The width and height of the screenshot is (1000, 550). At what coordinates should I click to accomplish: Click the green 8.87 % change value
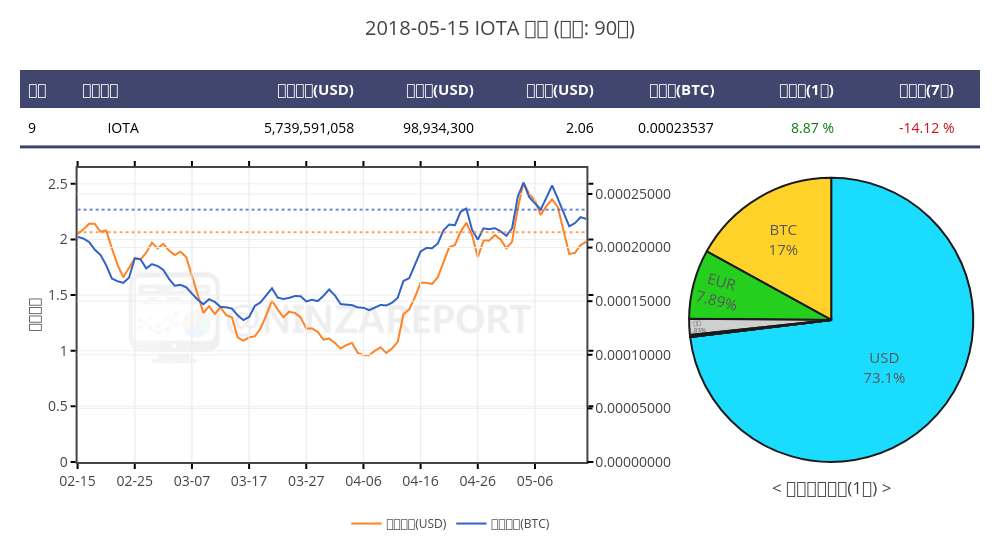point(812,128)
